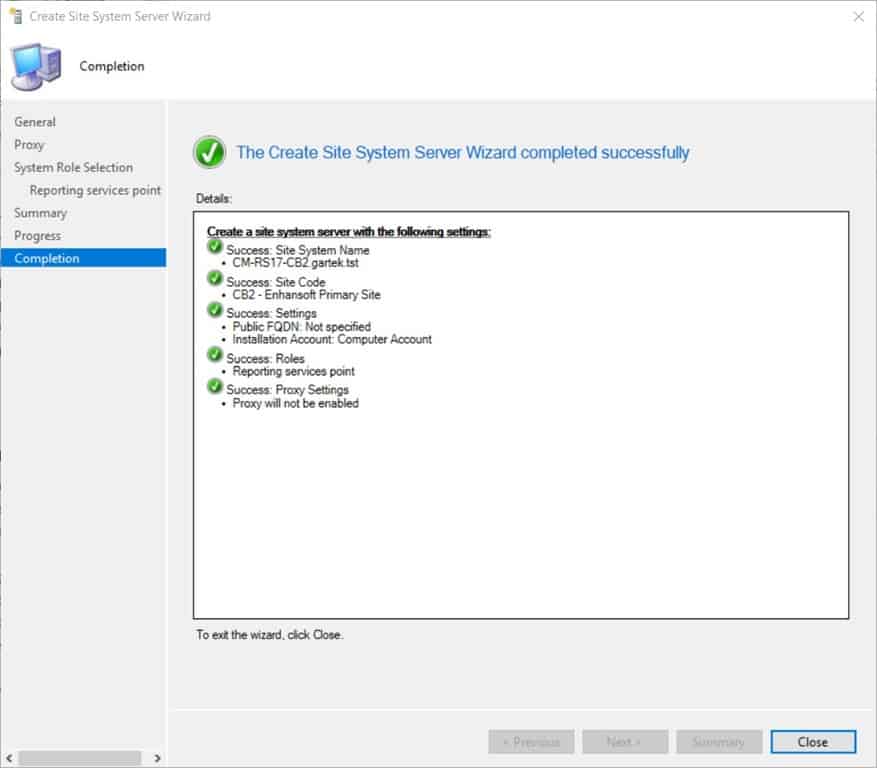This screenshot has width=877, height=768.
Task: Select the Reporting services point step
Action: [x=93, y=190]
